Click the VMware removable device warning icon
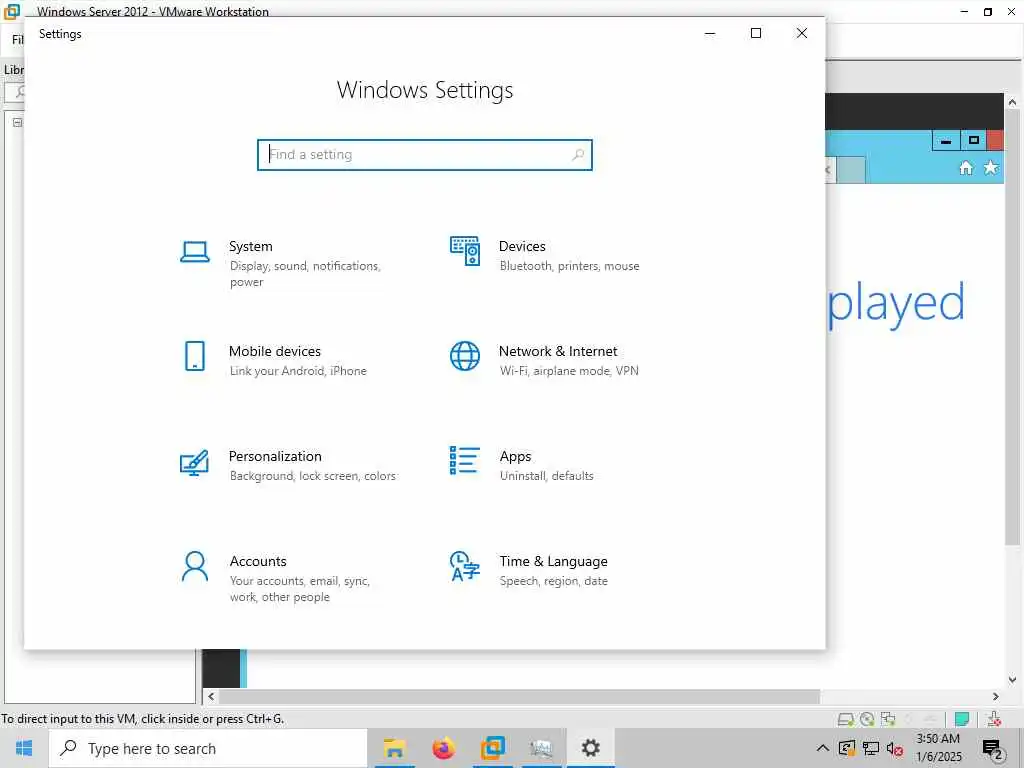Viewport: 1024px width, 768px height. 994,719
